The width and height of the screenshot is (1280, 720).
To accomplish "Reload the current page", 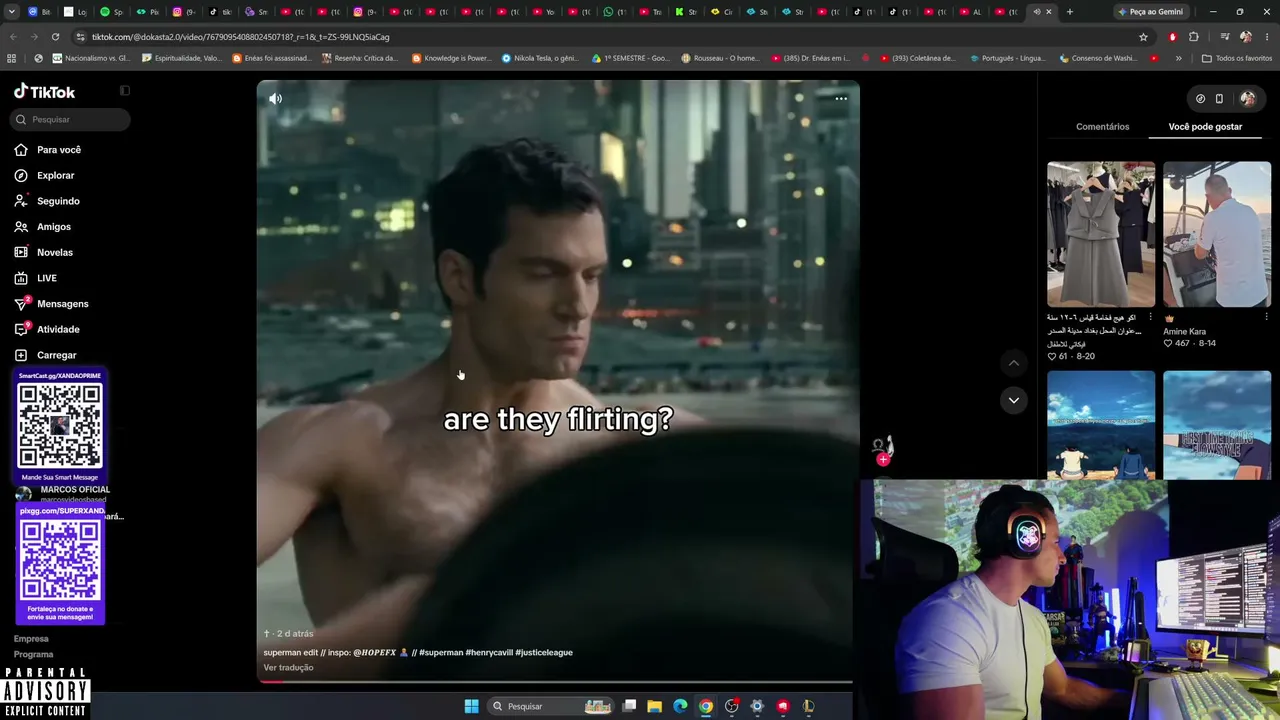I will tap(57, 37).
